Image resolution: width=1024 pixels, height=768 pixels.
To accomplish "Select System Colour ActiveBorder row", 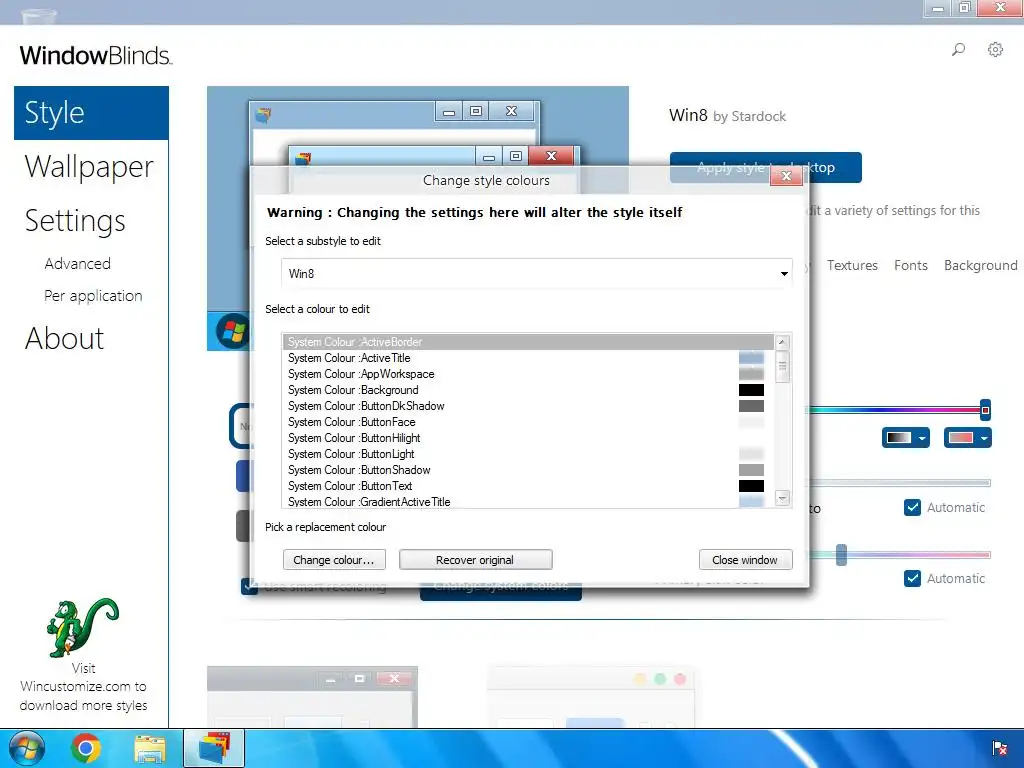I will [x=528, y=342].
